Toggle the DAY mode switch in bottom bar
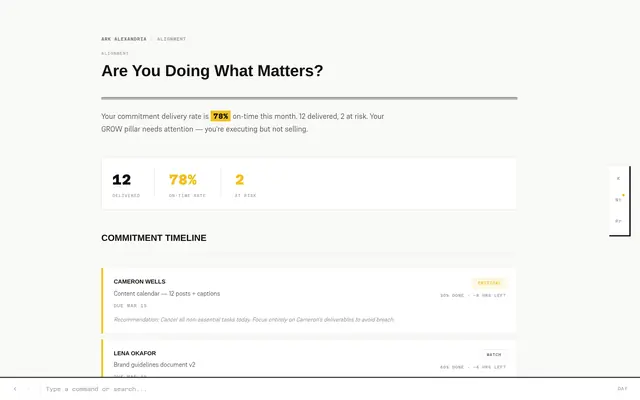This screenshot has height=400, width=640. (x=622, y=389)
